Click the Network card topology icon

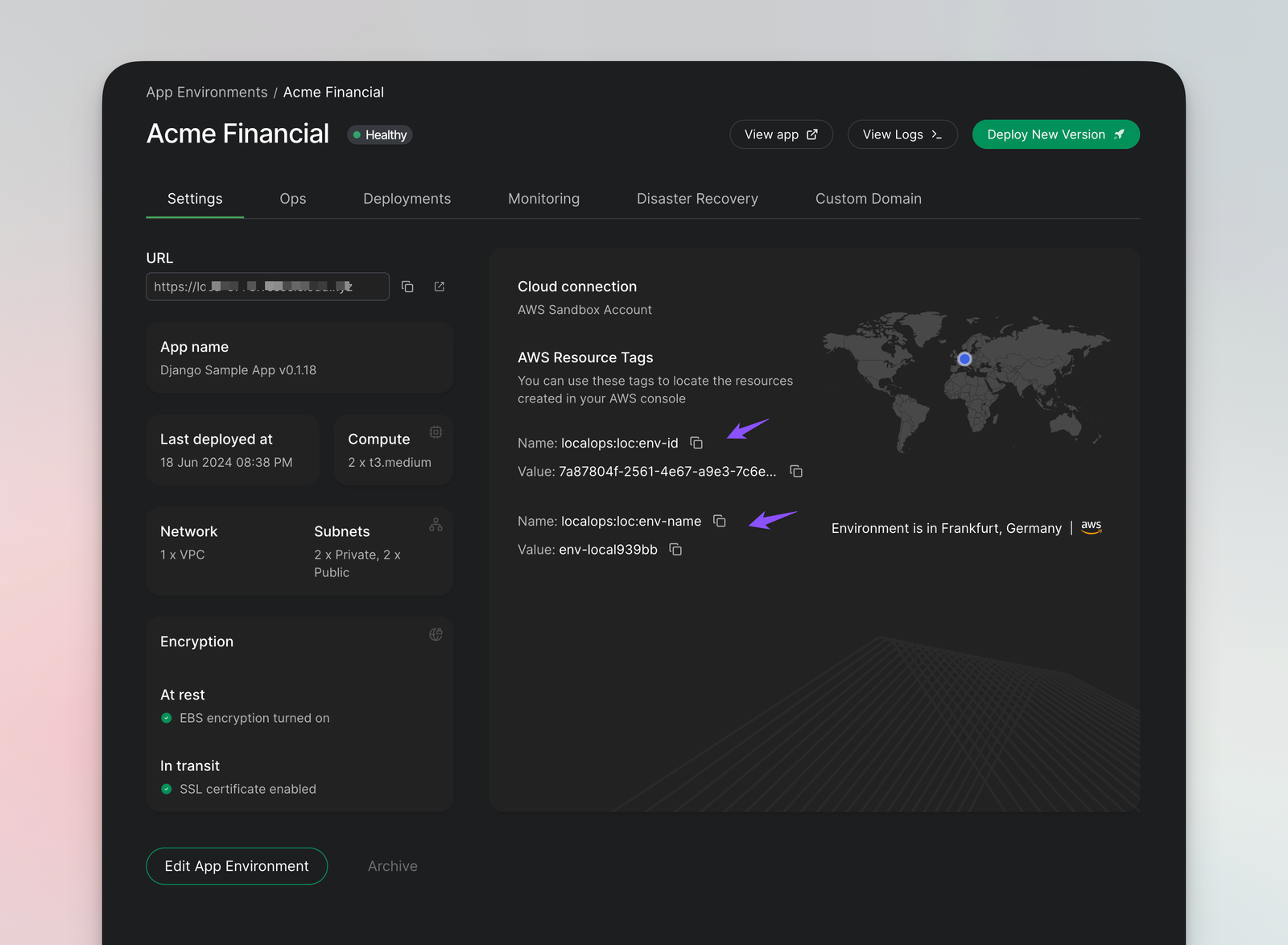[x=436, y=525]
